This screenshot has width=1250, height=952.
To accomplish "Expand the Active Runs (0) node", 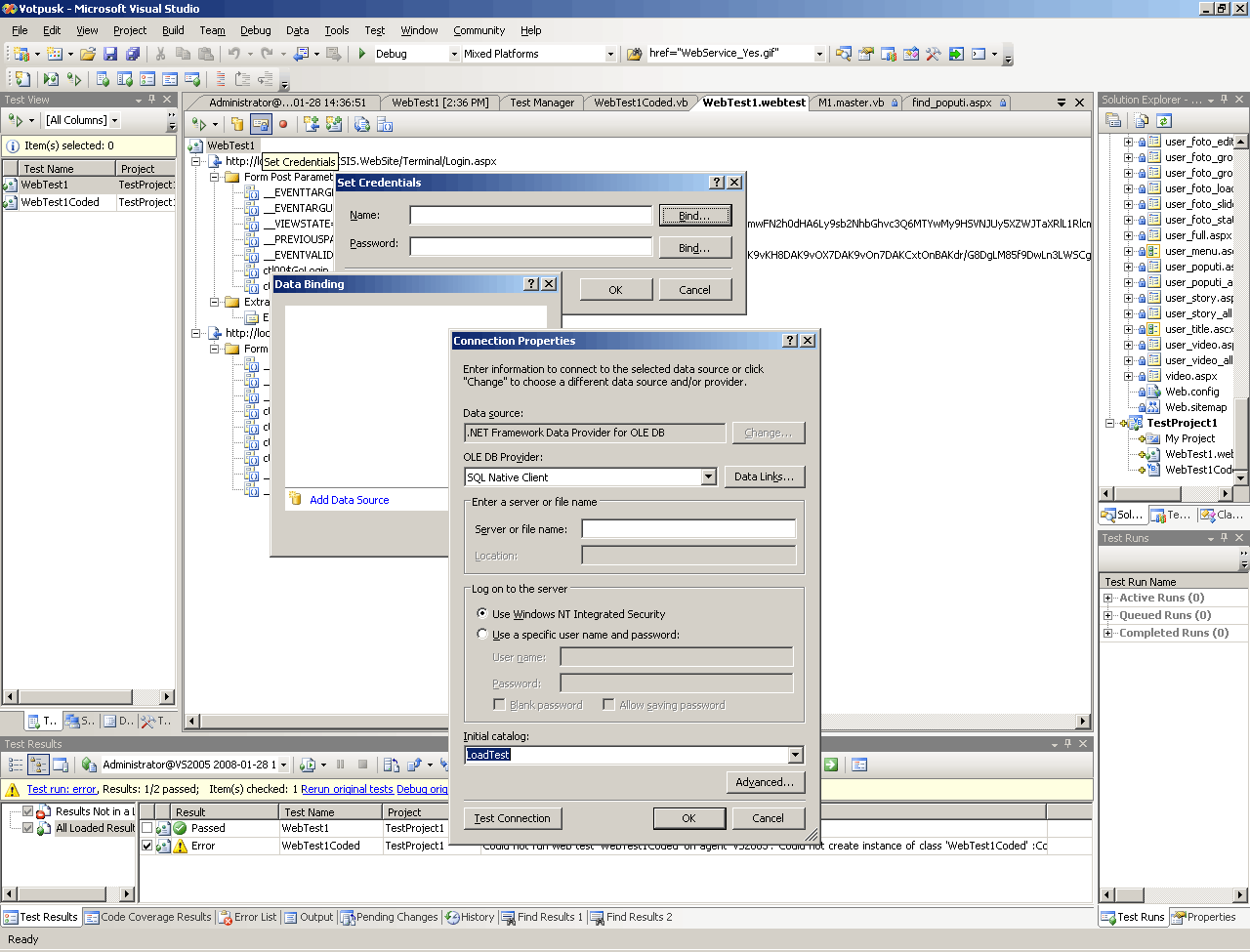I will point(1107,598).
